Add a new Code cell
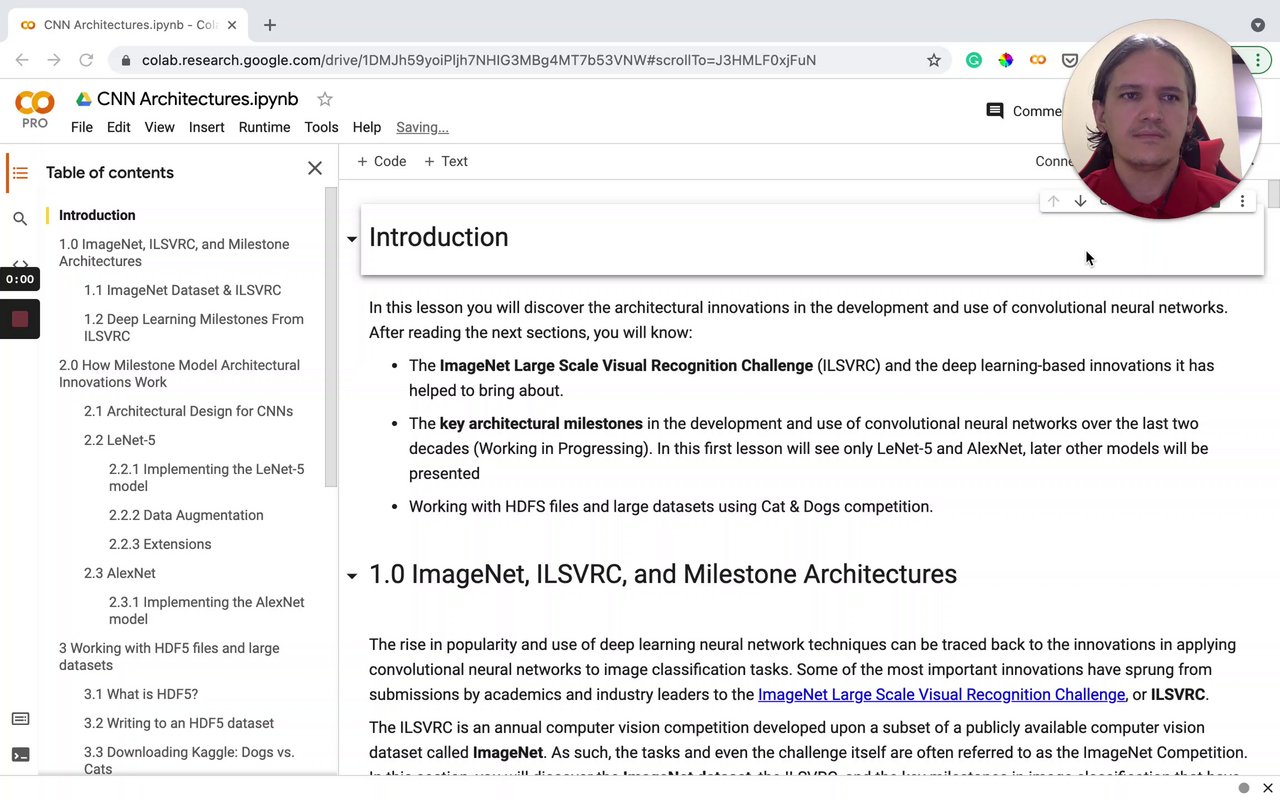 pyautogui.click(x=381, y=161)
